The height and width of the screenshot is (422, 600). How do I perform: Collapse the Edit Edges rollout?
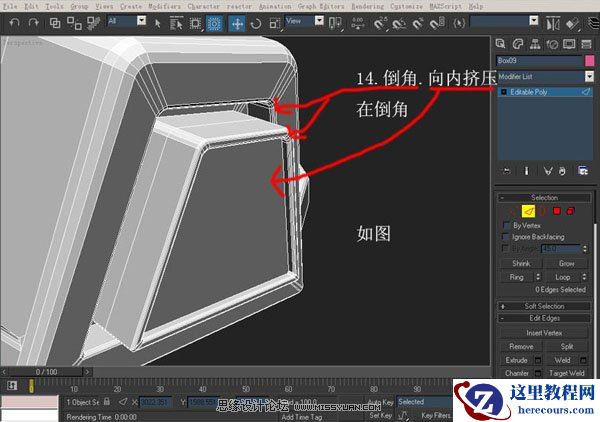[x=544, y=318]
